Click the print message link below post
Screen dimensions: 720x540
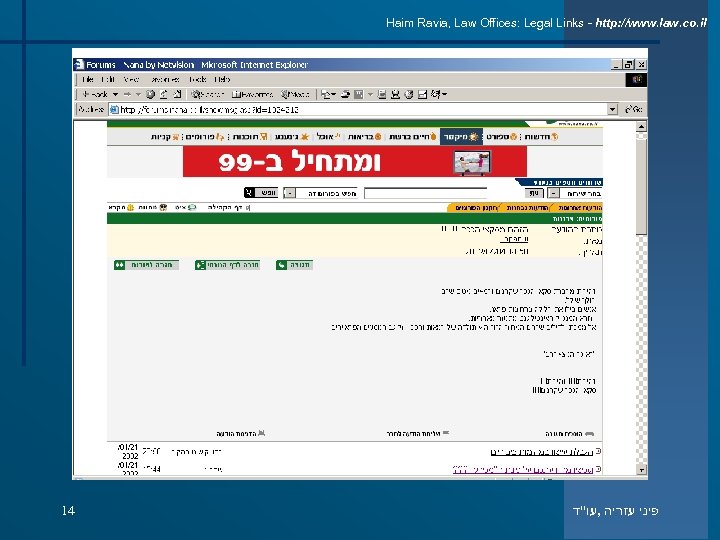tap(241, 433)
